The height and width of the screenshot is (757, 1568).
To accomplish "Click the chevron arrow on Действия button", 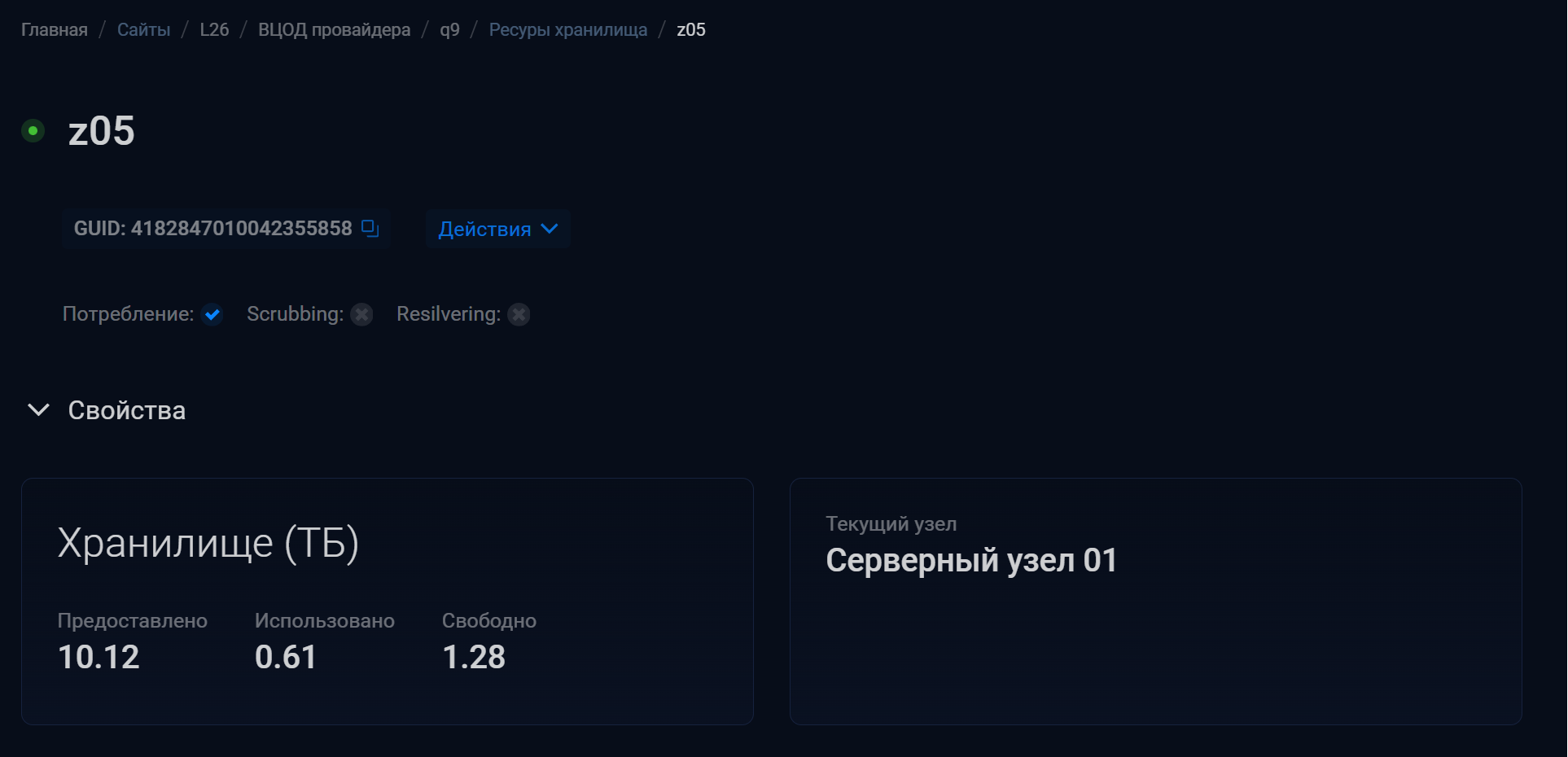I will [550, 229].
